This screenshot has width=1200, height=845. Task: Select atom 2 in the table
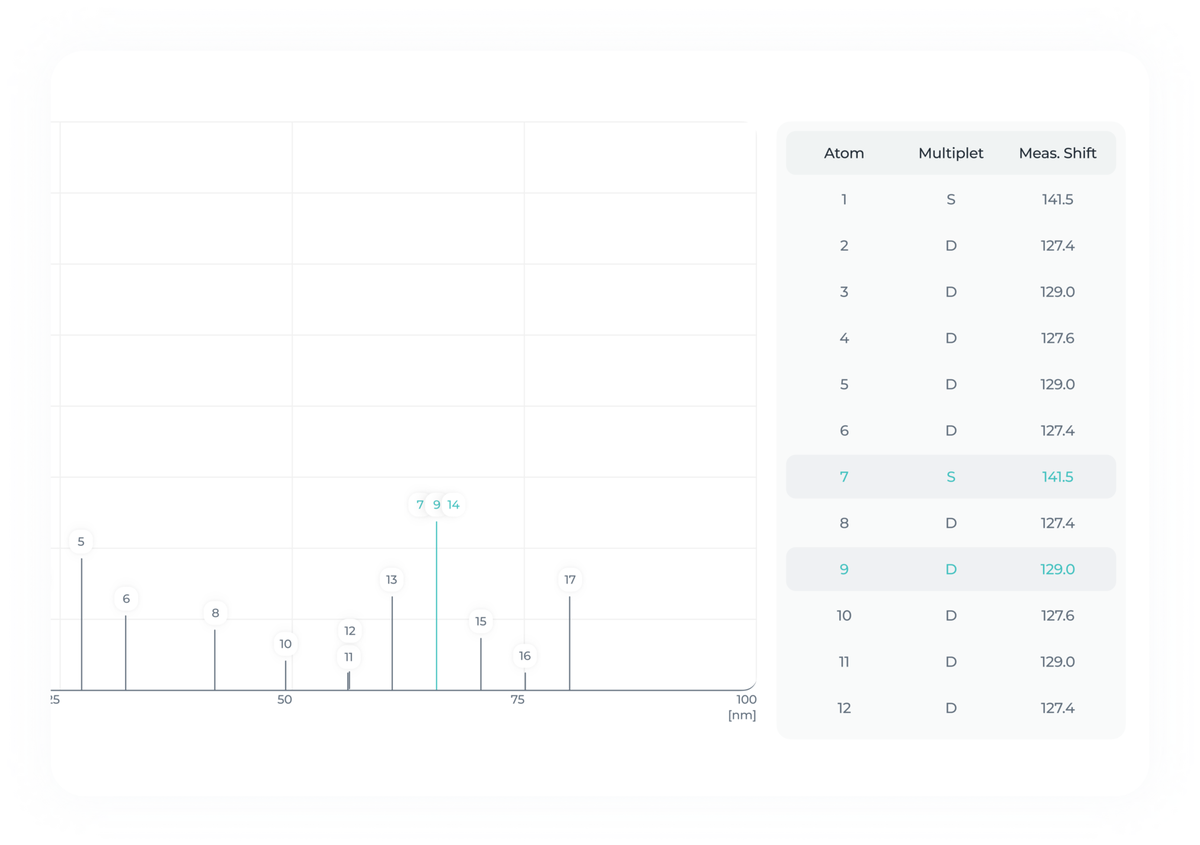pyautogui.click(x=951, y=246)
